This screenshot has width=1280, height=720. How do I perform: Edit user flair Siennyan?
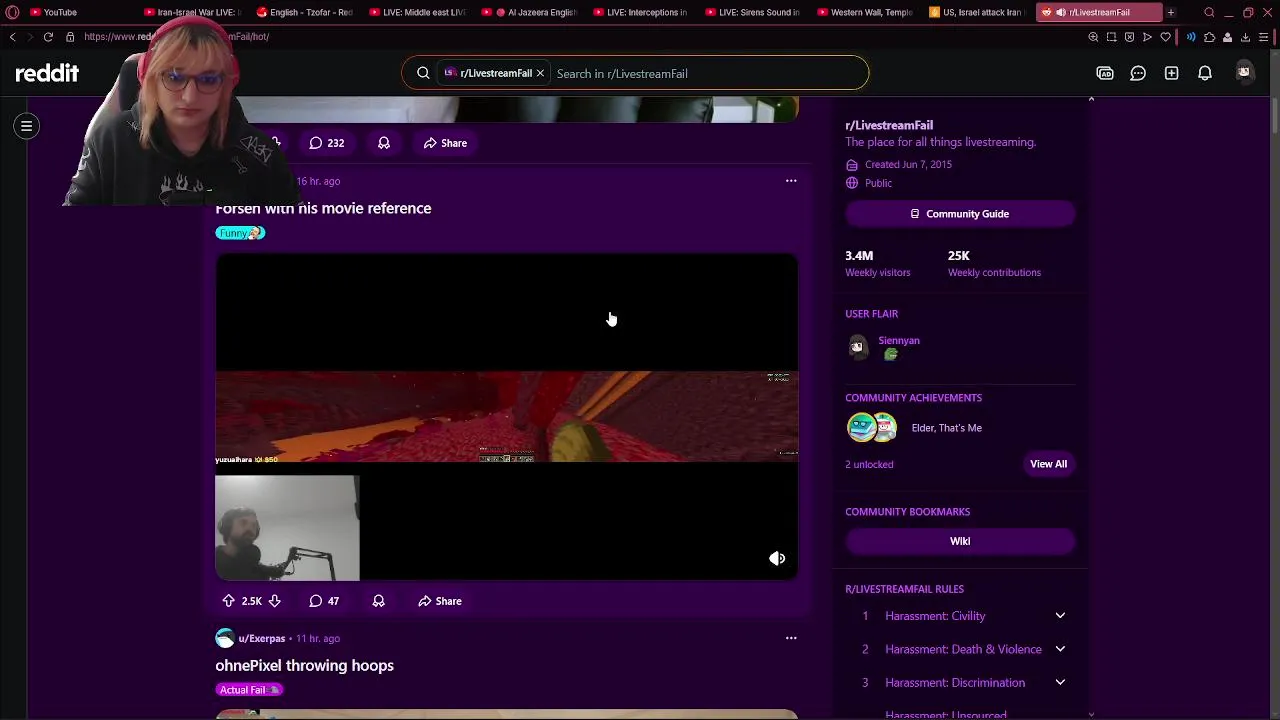pos(899,341)
